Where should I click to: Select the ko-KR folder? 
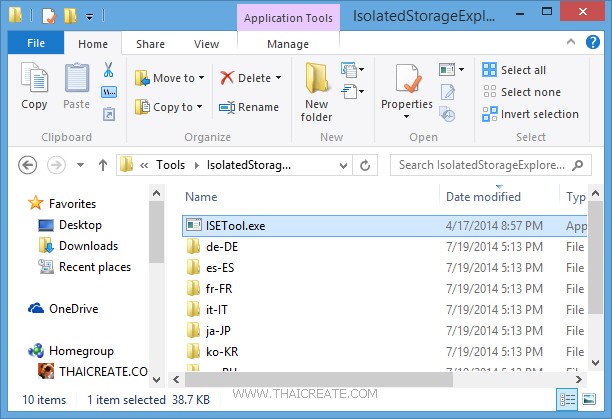pyautogui.click(x=384, y=352)
